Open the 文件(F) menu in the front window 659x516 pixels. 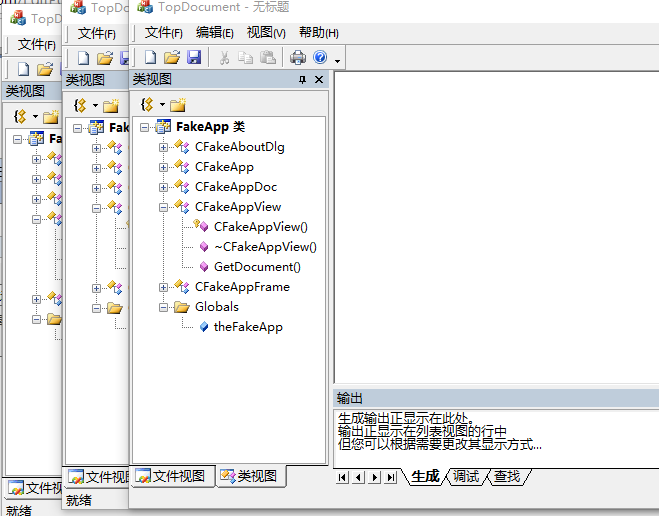tap(163, 33)
